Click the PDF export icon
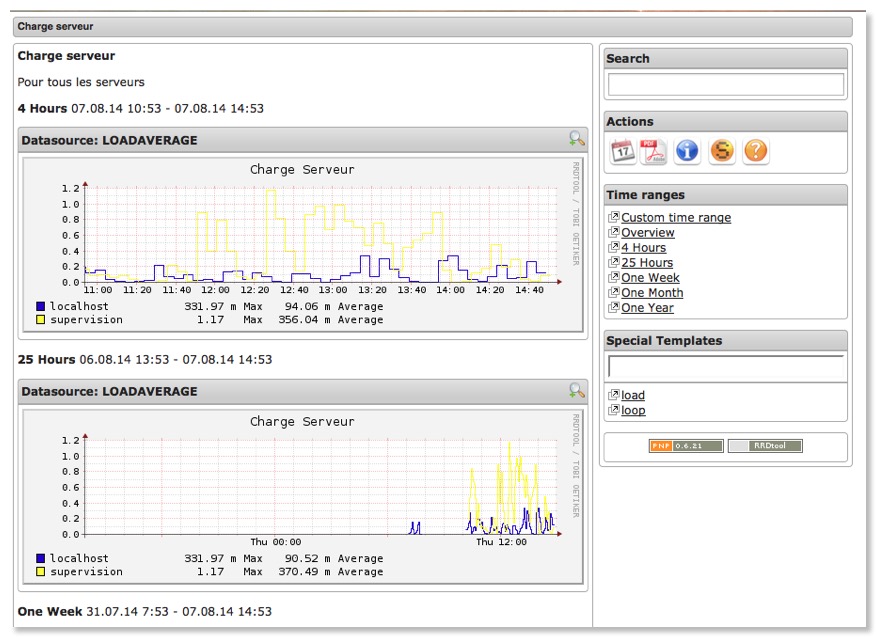The image size is (876, 637). click(654, 151)
